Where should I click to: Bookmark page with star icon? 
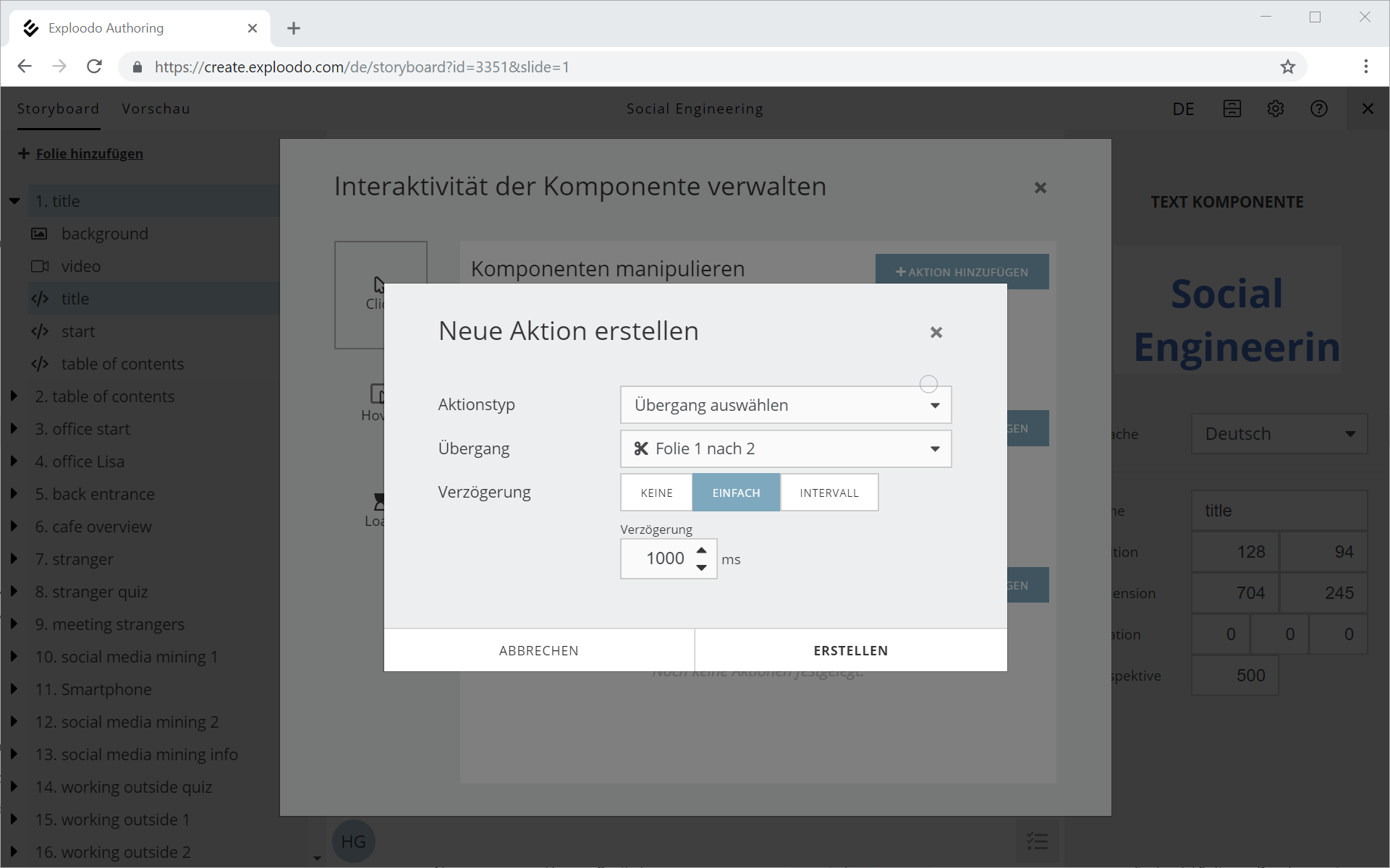pos(1287,67)
